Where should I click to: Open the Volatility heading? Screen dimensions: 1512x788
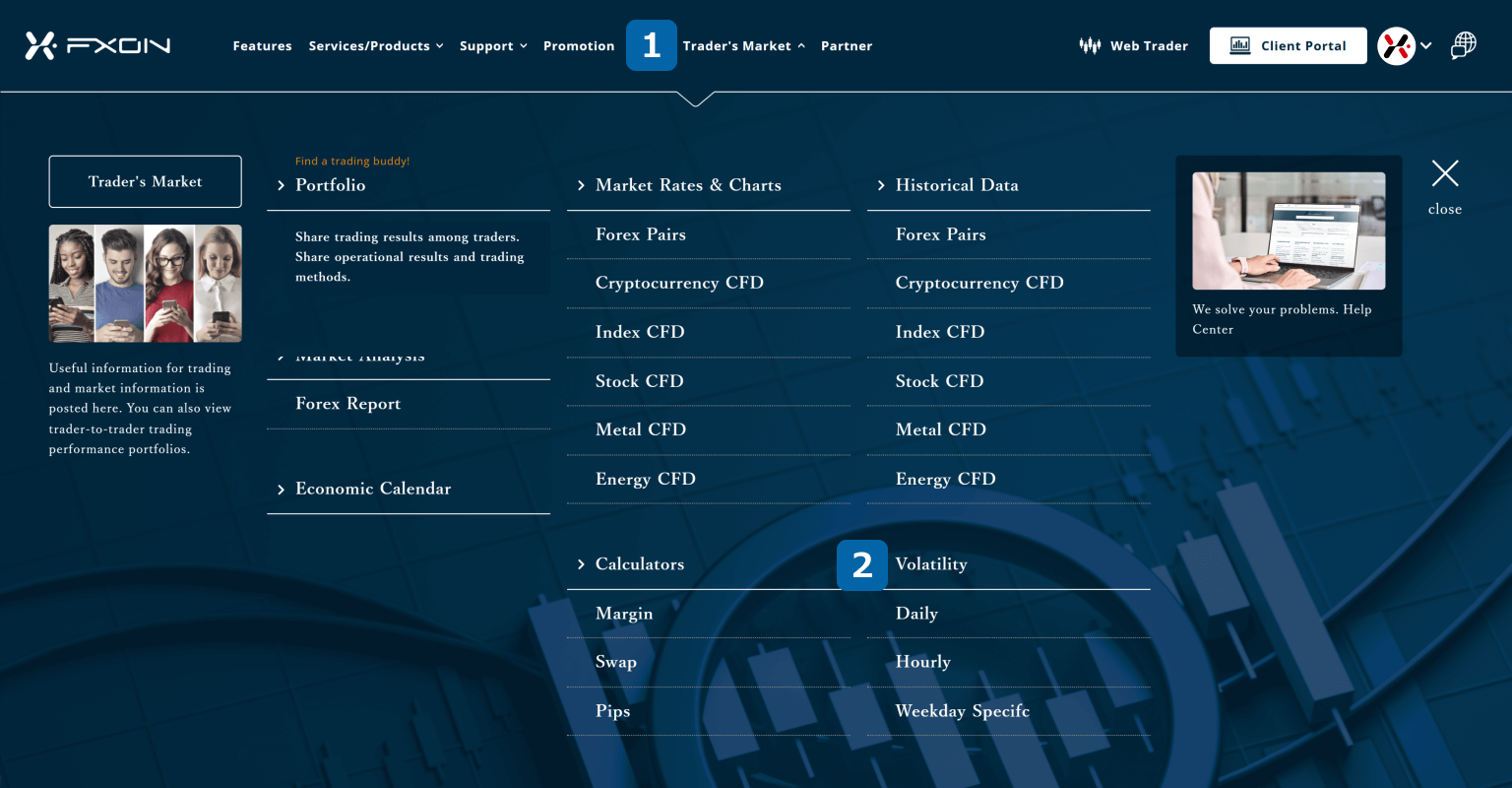coord(931,564)
